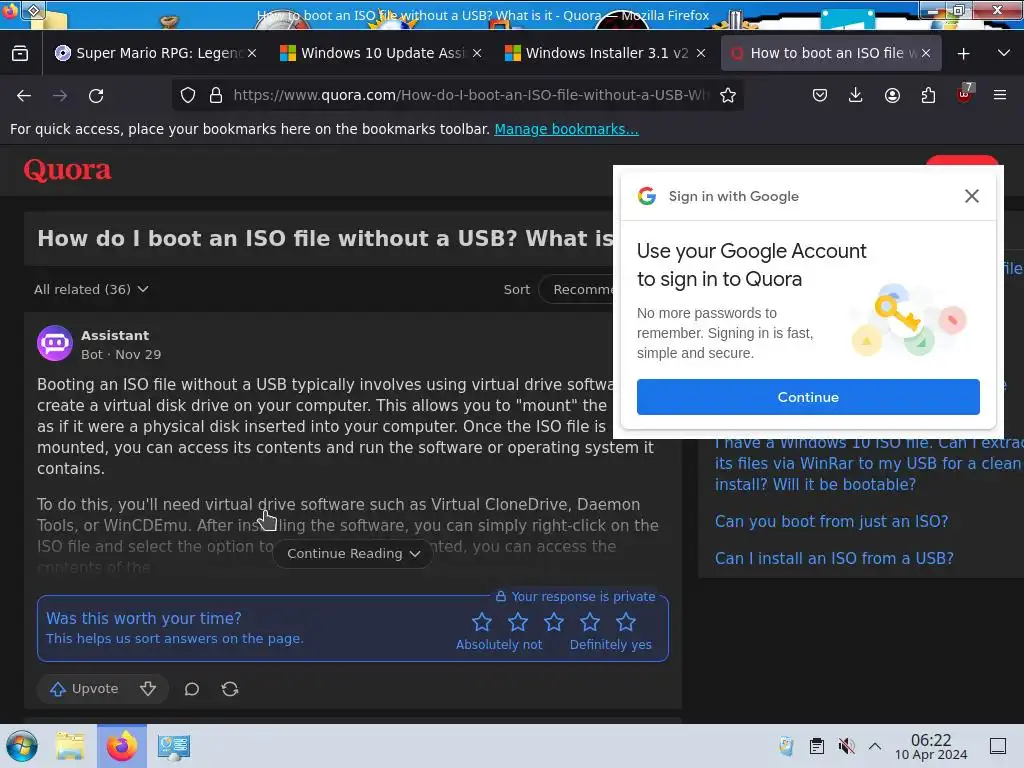Screen dimensions: 1024x768
Task: Continue with Google Account sign in
Action: pyautogui.click(x=808, y=397)
